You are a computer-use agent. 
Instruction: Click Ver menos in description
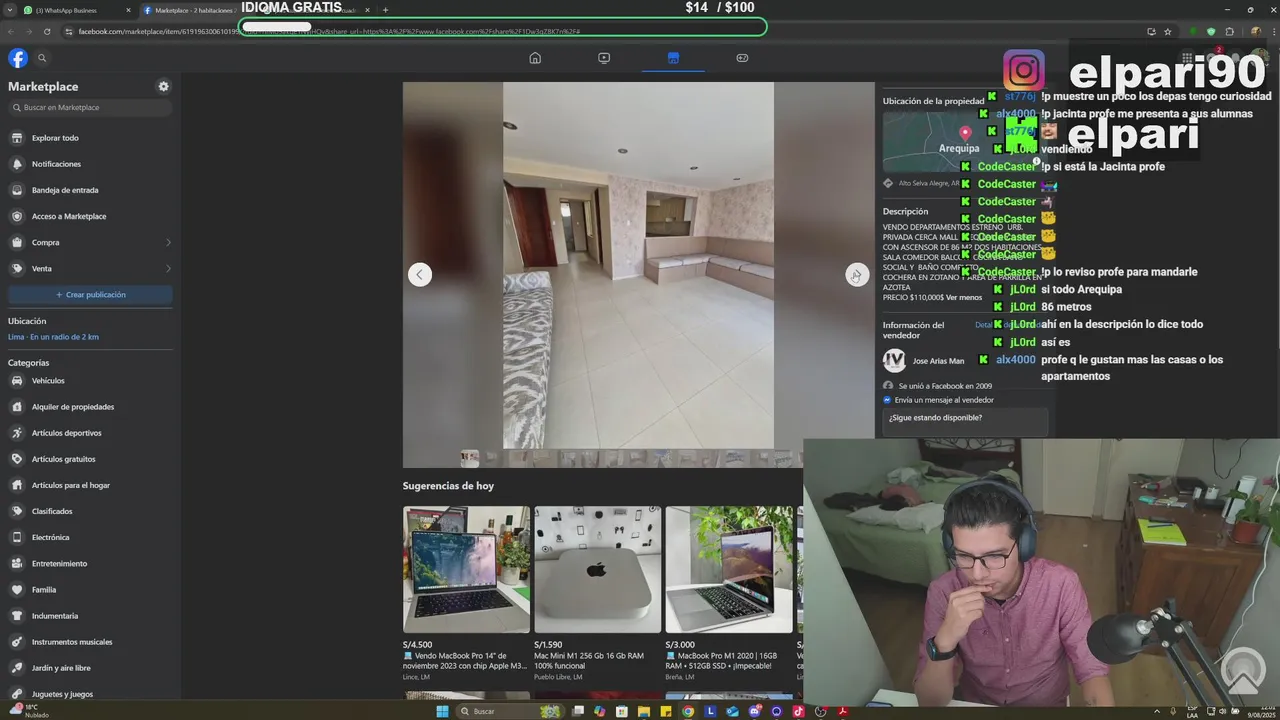click(x=964, y=298)
